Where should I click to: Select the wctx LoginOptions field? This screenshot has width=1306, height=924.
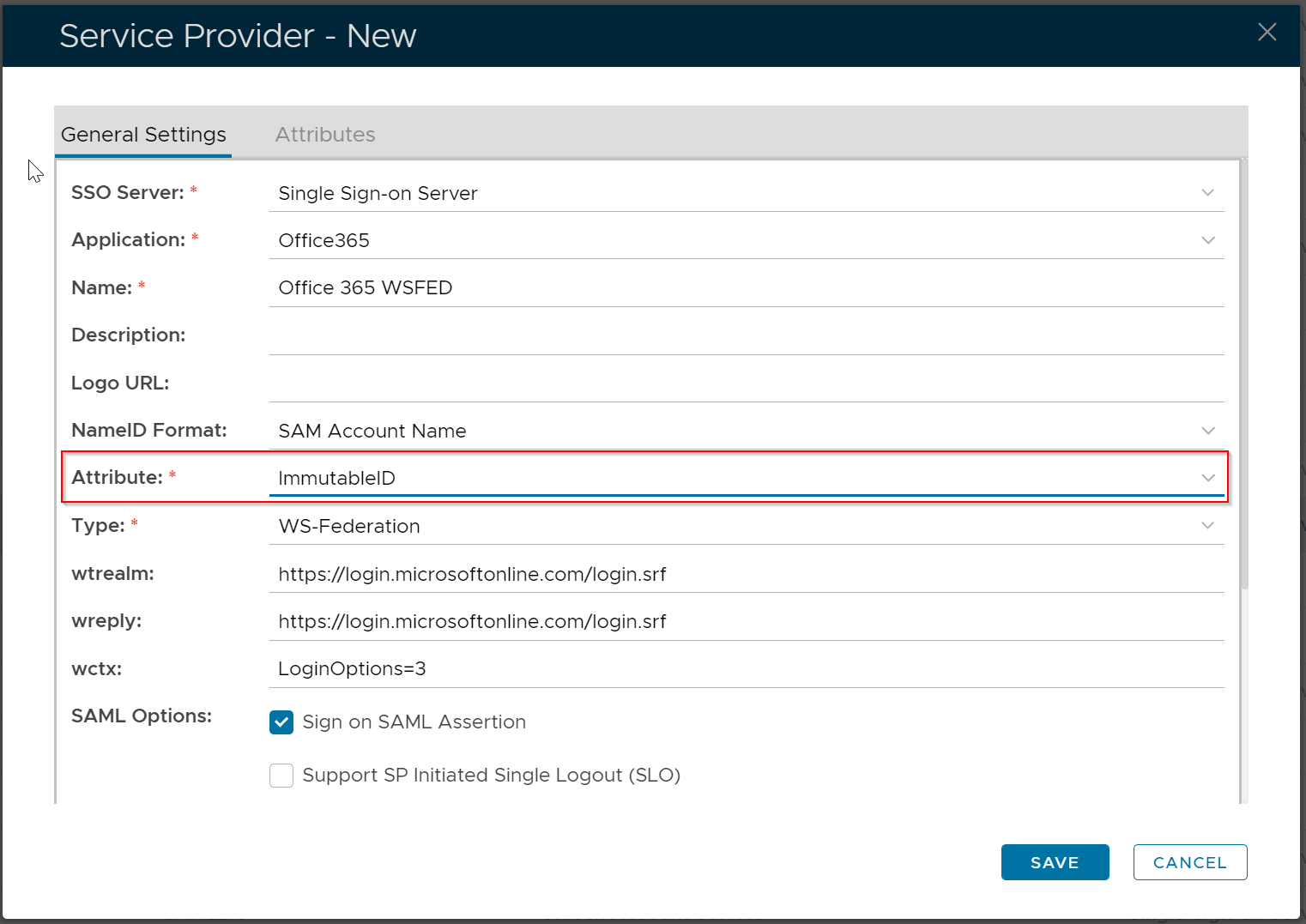[745, 669]
